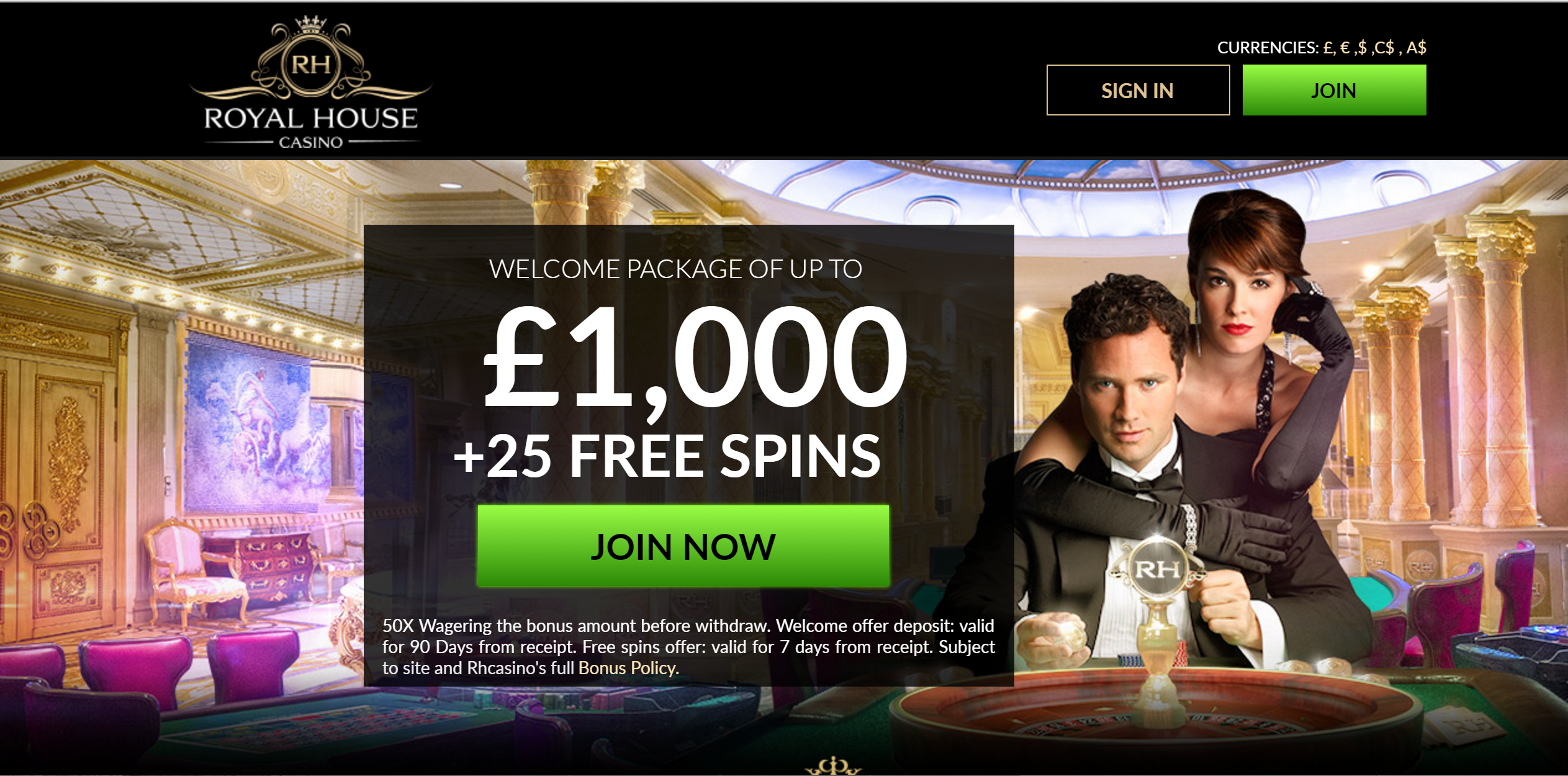Click the 50X Wagering terms paragraph

pos(688,646)
